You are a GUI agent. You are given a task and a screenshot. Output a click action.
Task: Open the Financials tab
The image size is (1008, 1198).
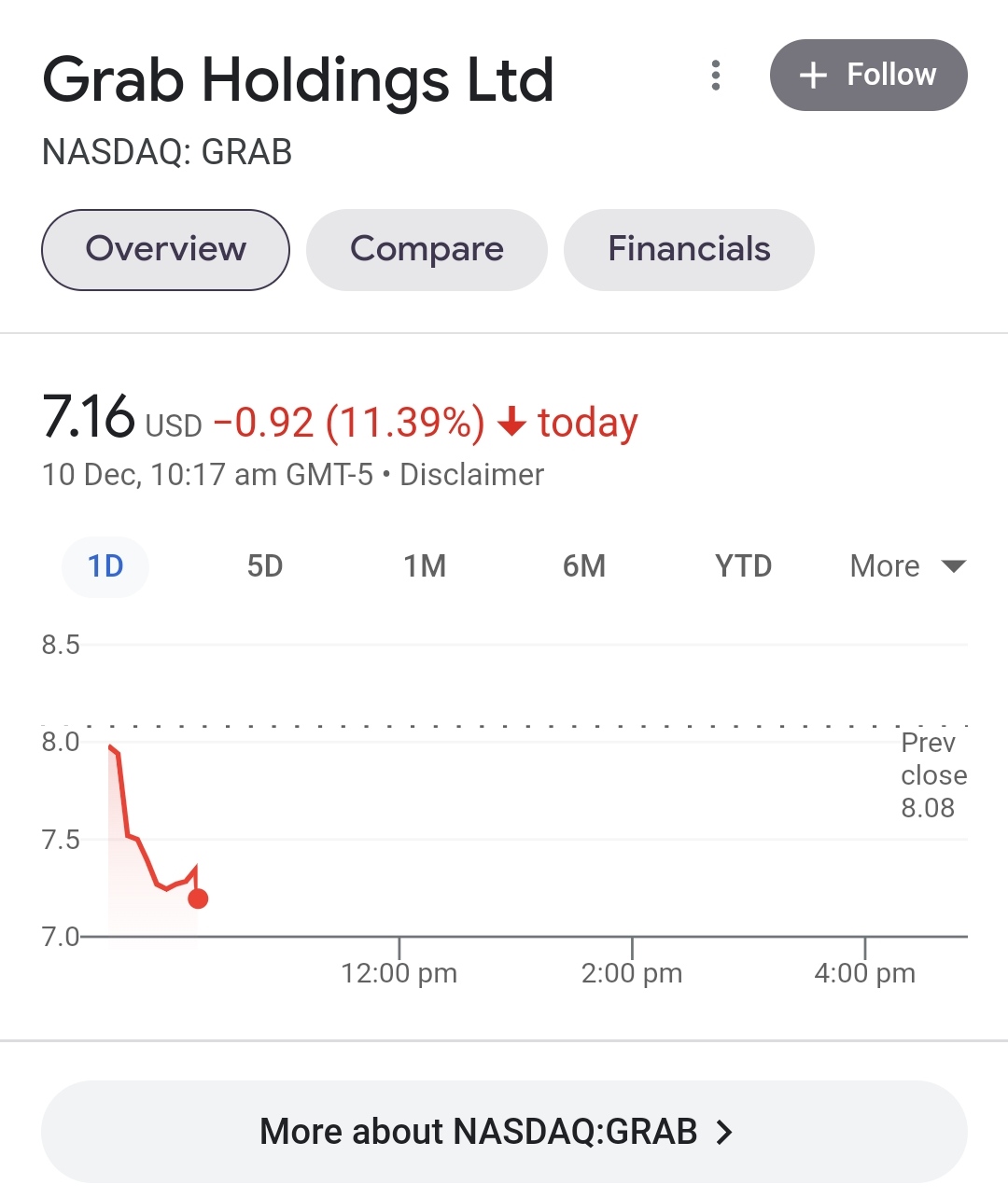pyautogui.click(x=689, y=249)
